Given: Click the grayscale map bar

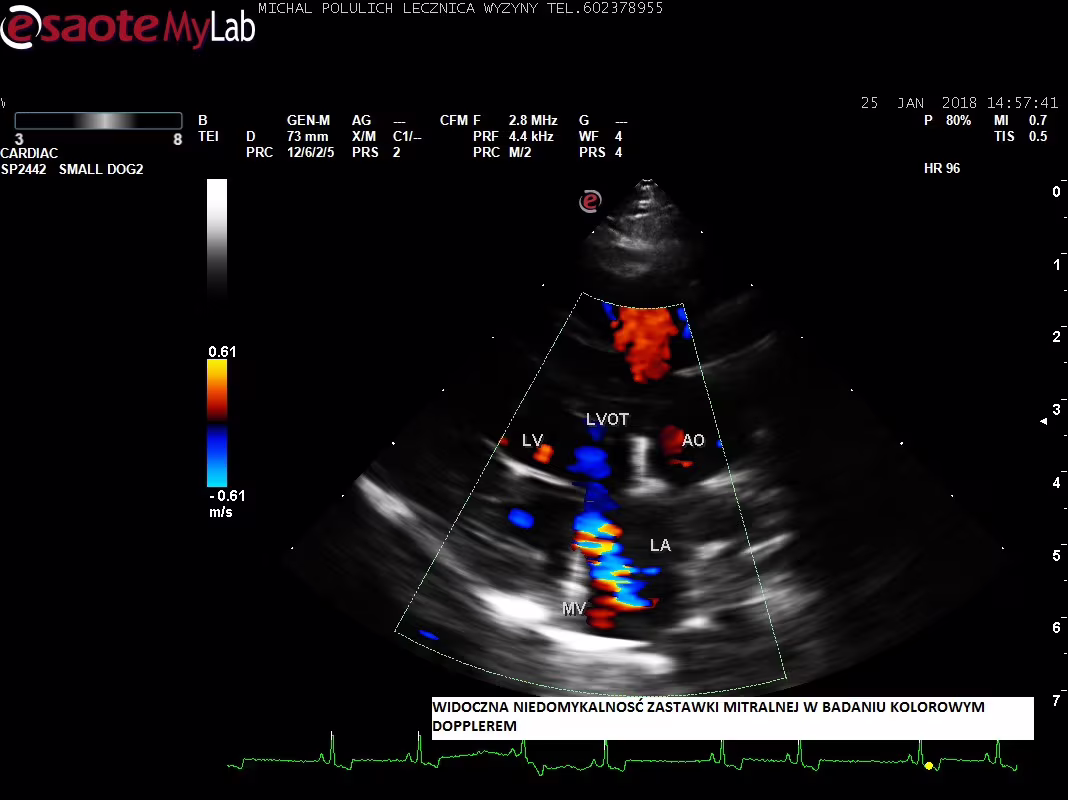Looking at the screenshot, I should click(x=217, y=240).
